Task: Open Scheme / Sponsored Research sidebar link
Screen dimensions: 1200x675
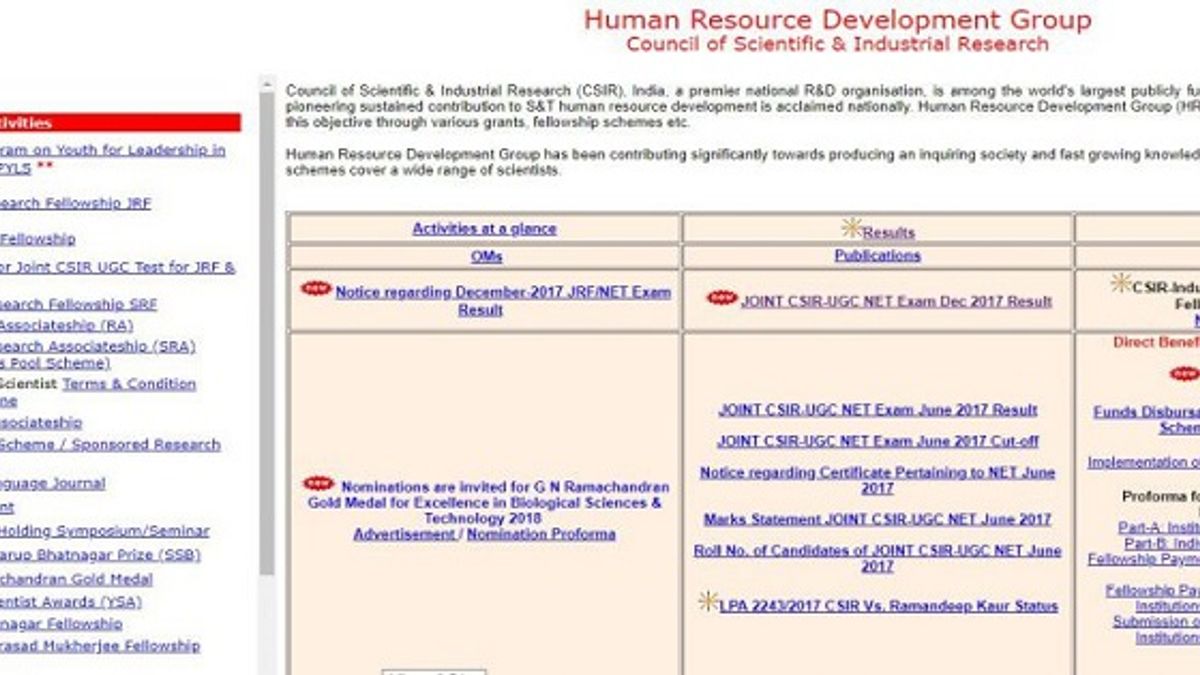Action: [110, 445]
